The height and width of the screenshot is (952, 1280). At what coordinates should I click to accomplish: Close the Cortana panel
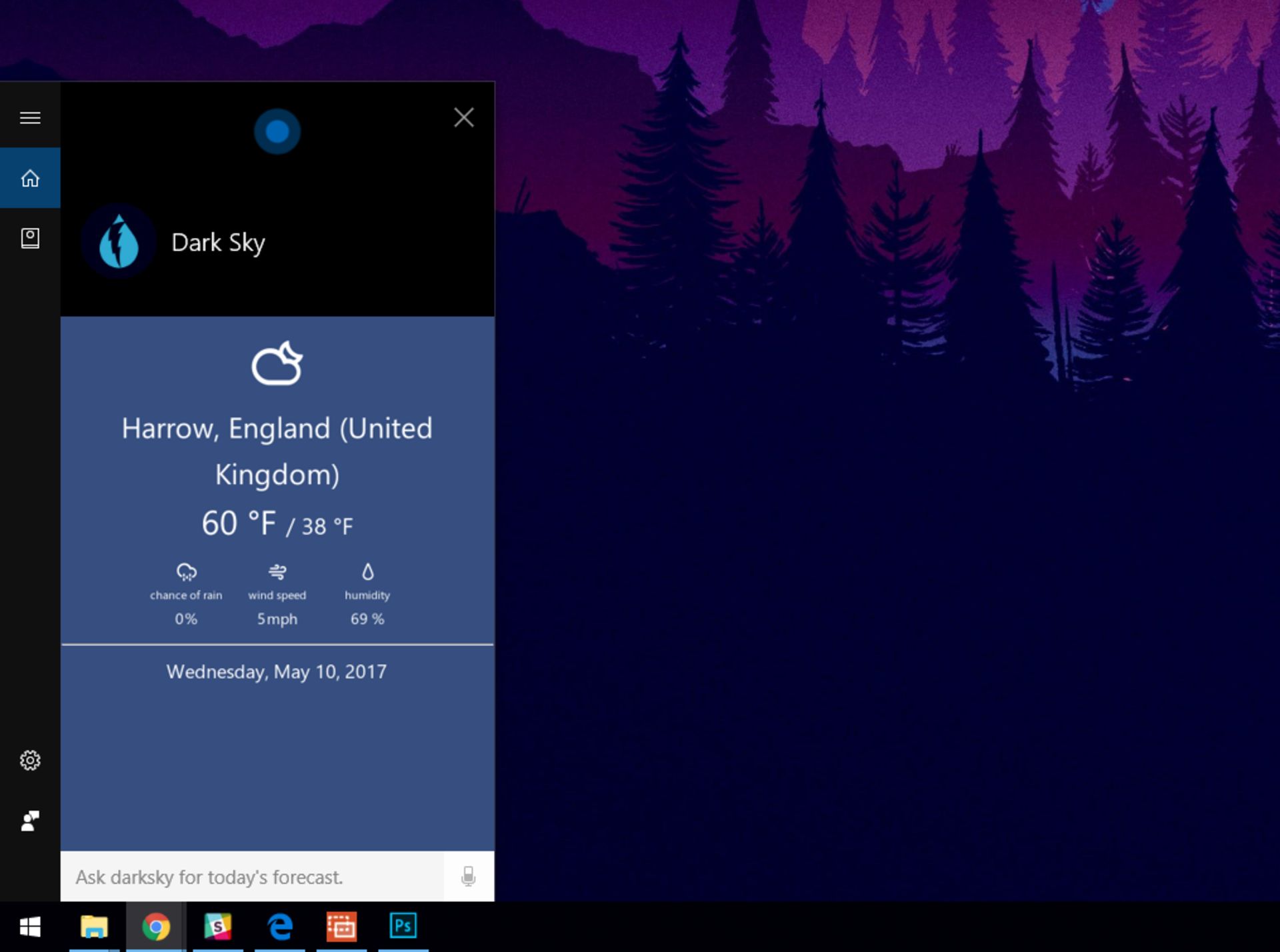click(x=463, y=118)
